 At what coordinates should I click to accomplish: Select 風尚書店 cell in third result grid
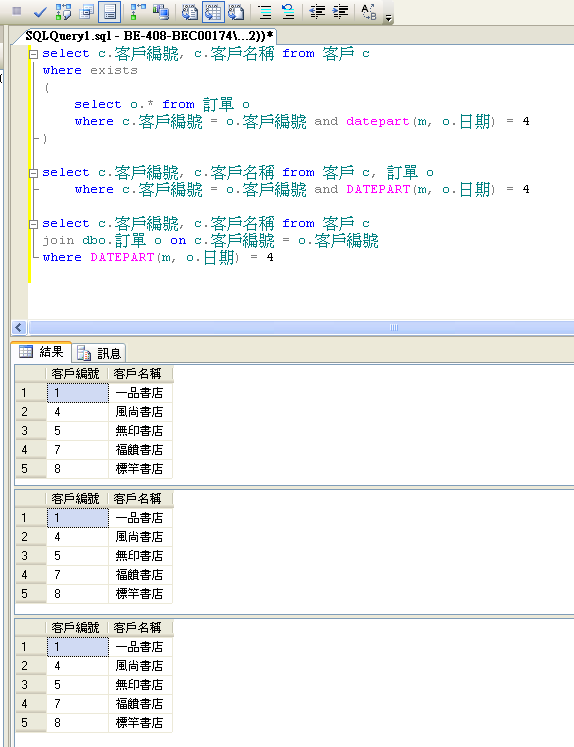[140, 666]
